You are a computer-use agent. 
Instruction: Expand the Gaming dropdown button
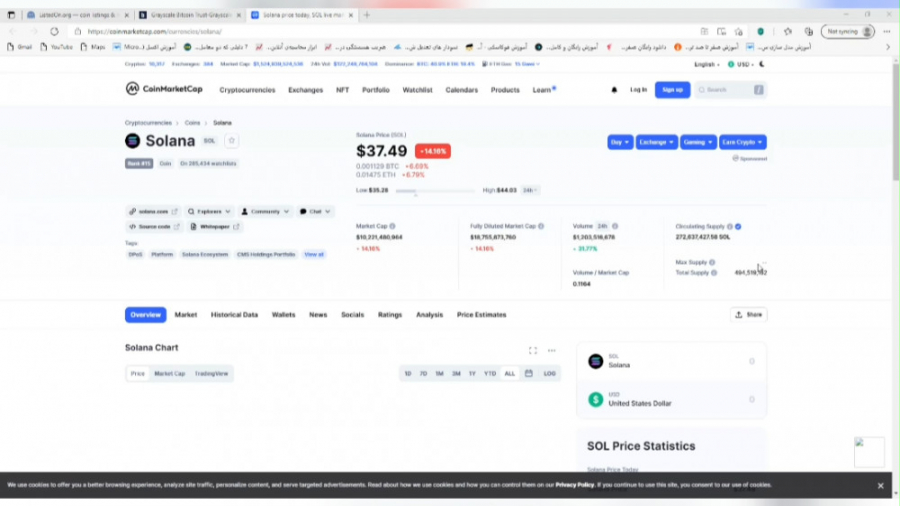pyautogui.click(x=698, y=142)
